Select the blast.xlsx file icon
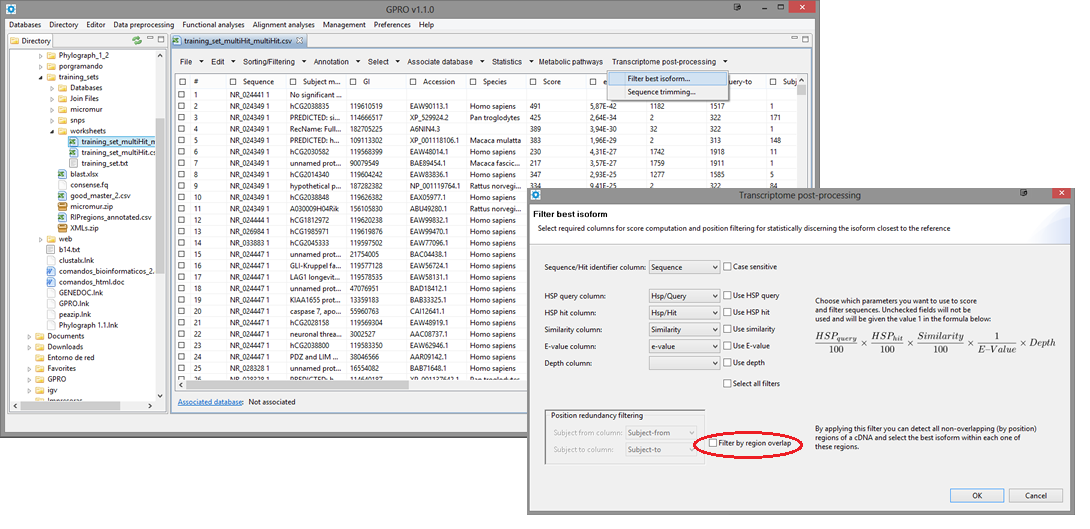Viewport: 1090px width, 529px height. [62, 174]
